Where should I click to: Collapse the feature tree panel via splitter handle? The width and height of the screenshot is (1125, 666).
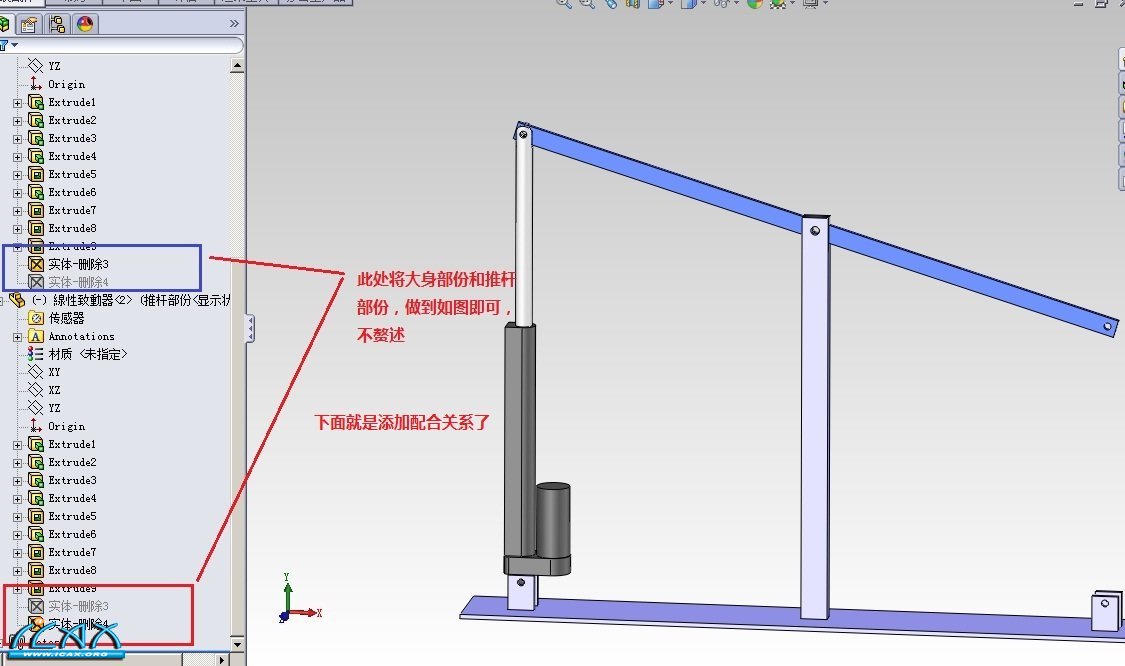[x=250, y=329]
